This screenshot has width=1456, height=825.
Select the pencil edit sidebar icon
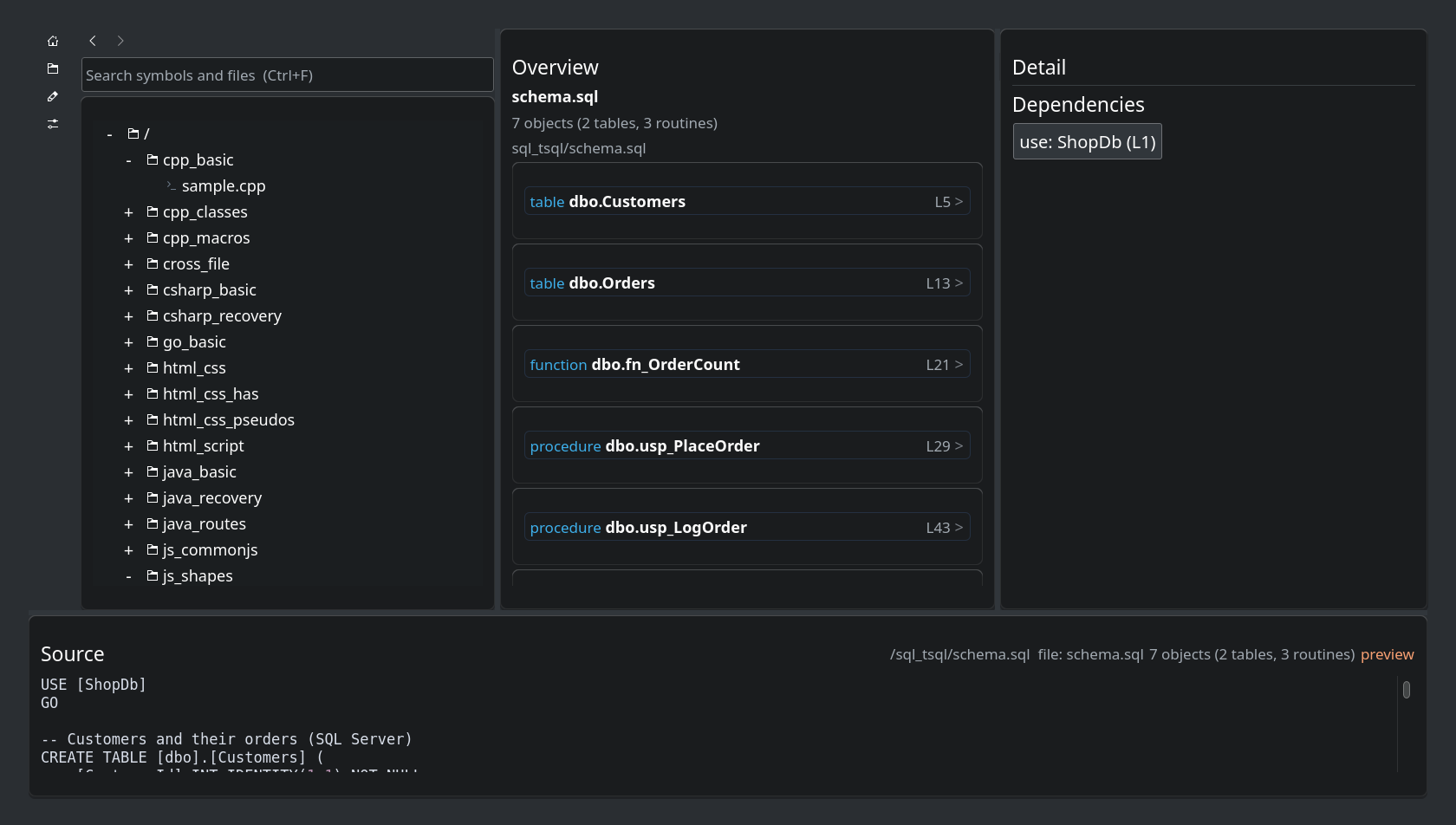click(53, 96)
